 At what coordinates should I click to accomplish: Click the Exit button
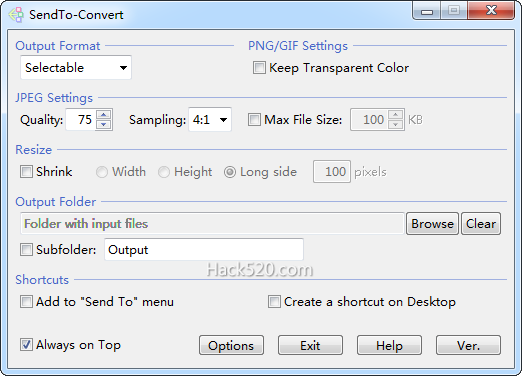310,345
